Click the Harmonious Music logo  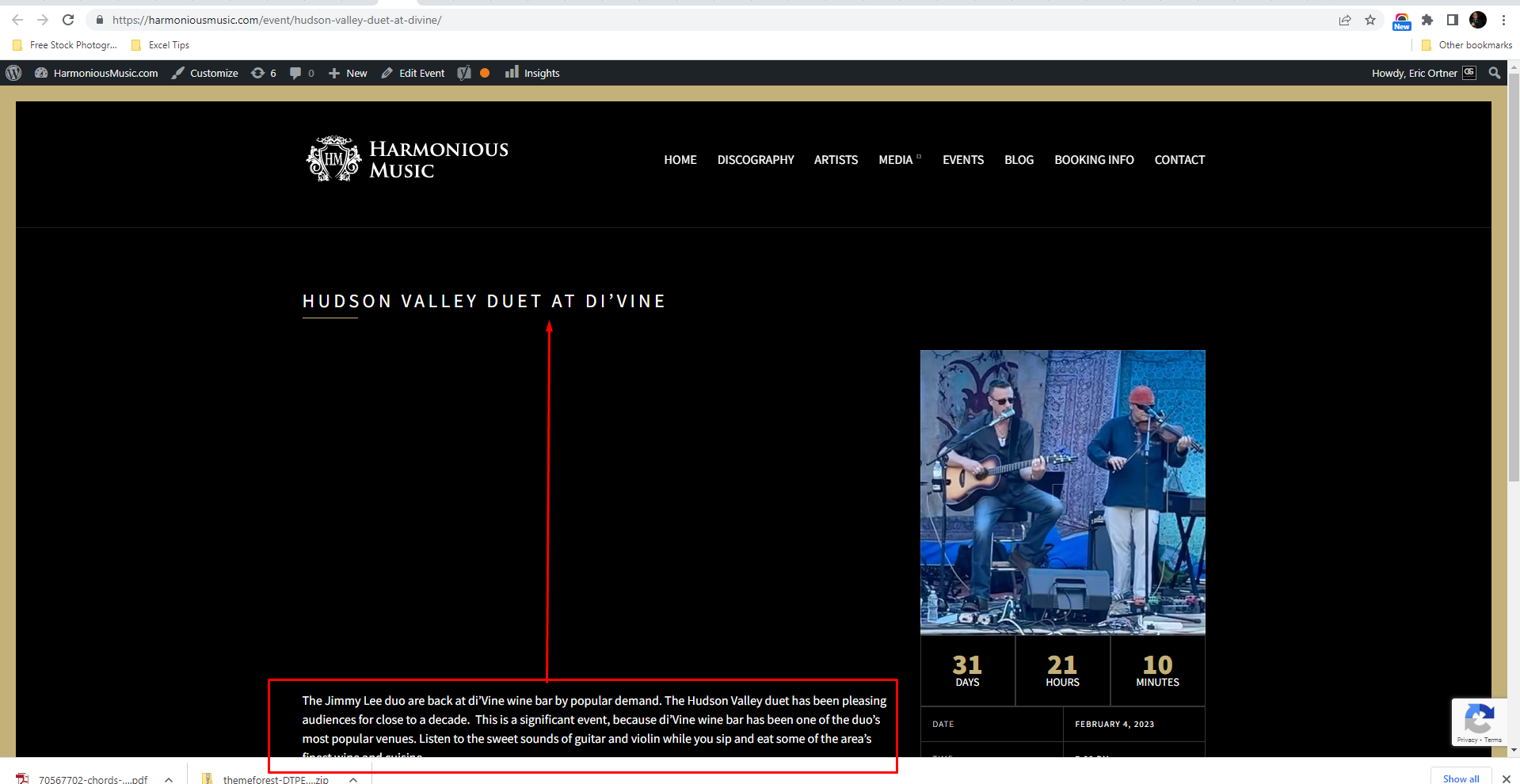407,159
